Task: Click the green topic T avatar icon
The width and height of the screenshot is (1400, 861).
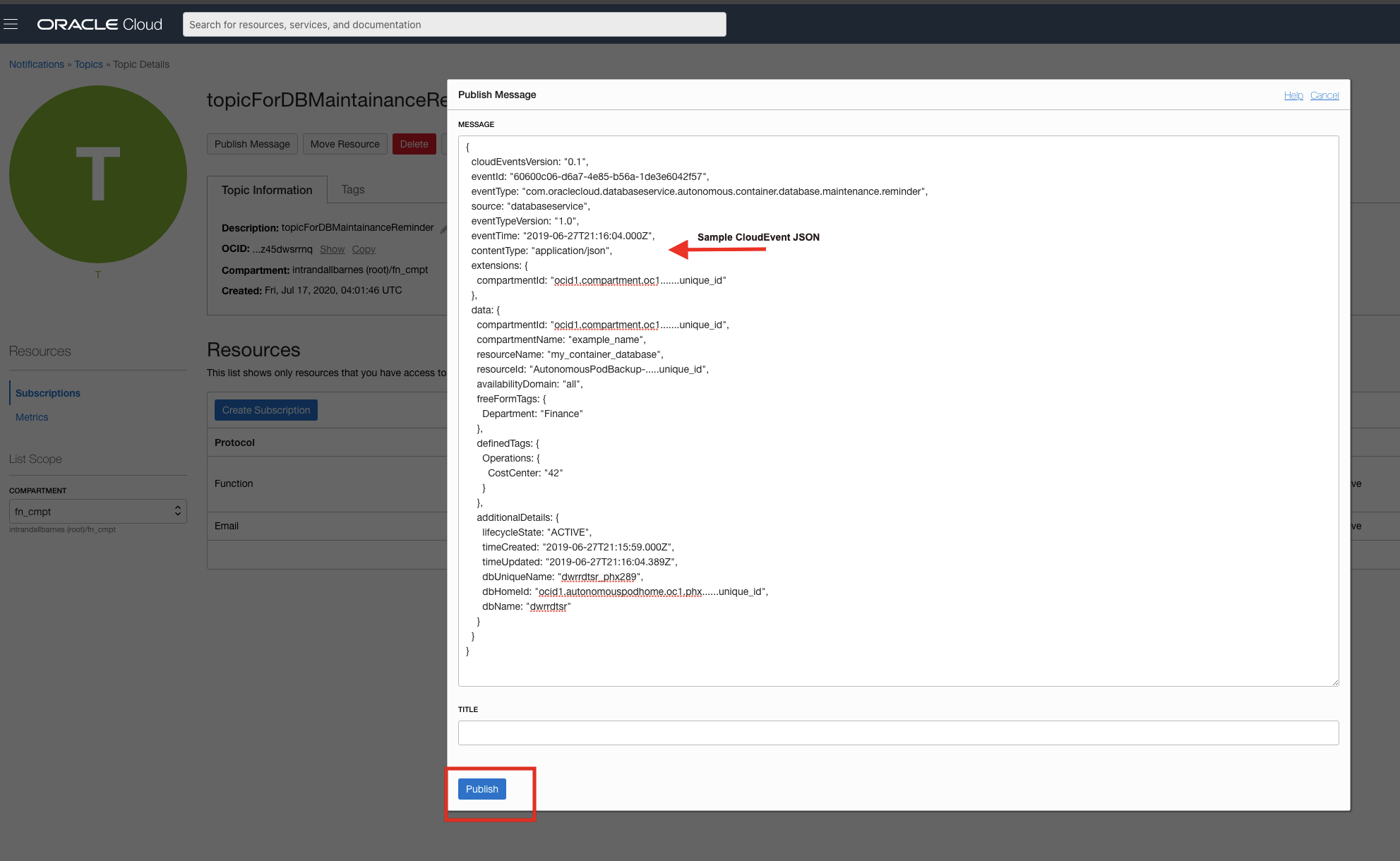Action: 98,174
